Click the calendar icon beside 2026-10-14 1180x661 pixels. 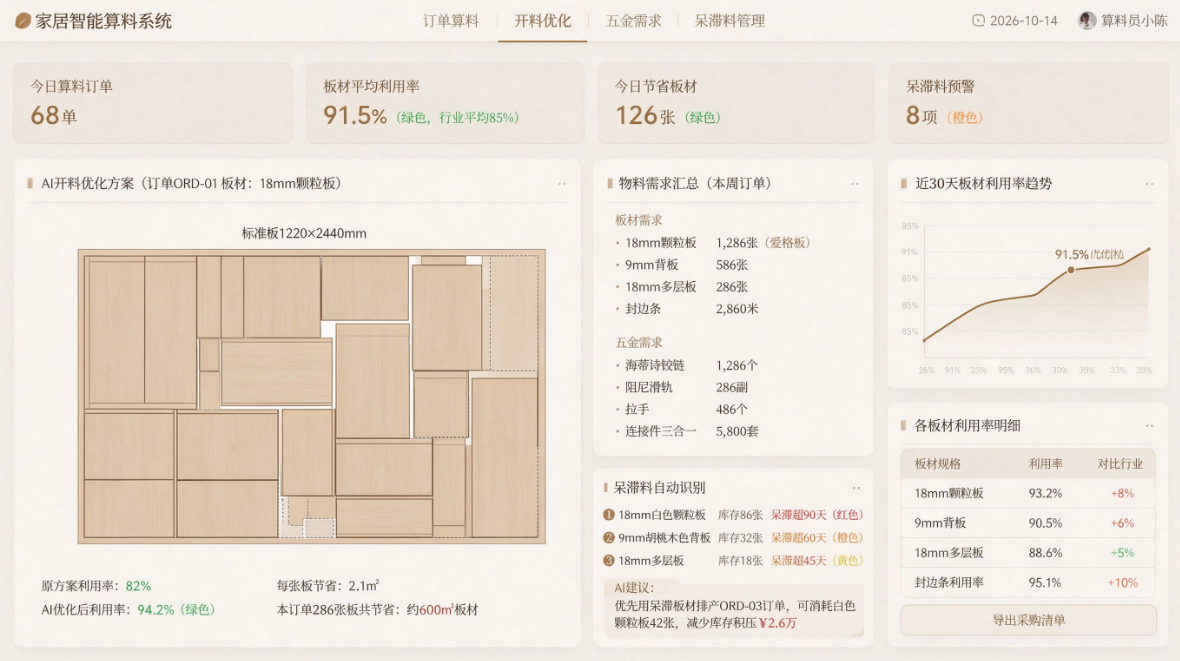tap(978, 20)
